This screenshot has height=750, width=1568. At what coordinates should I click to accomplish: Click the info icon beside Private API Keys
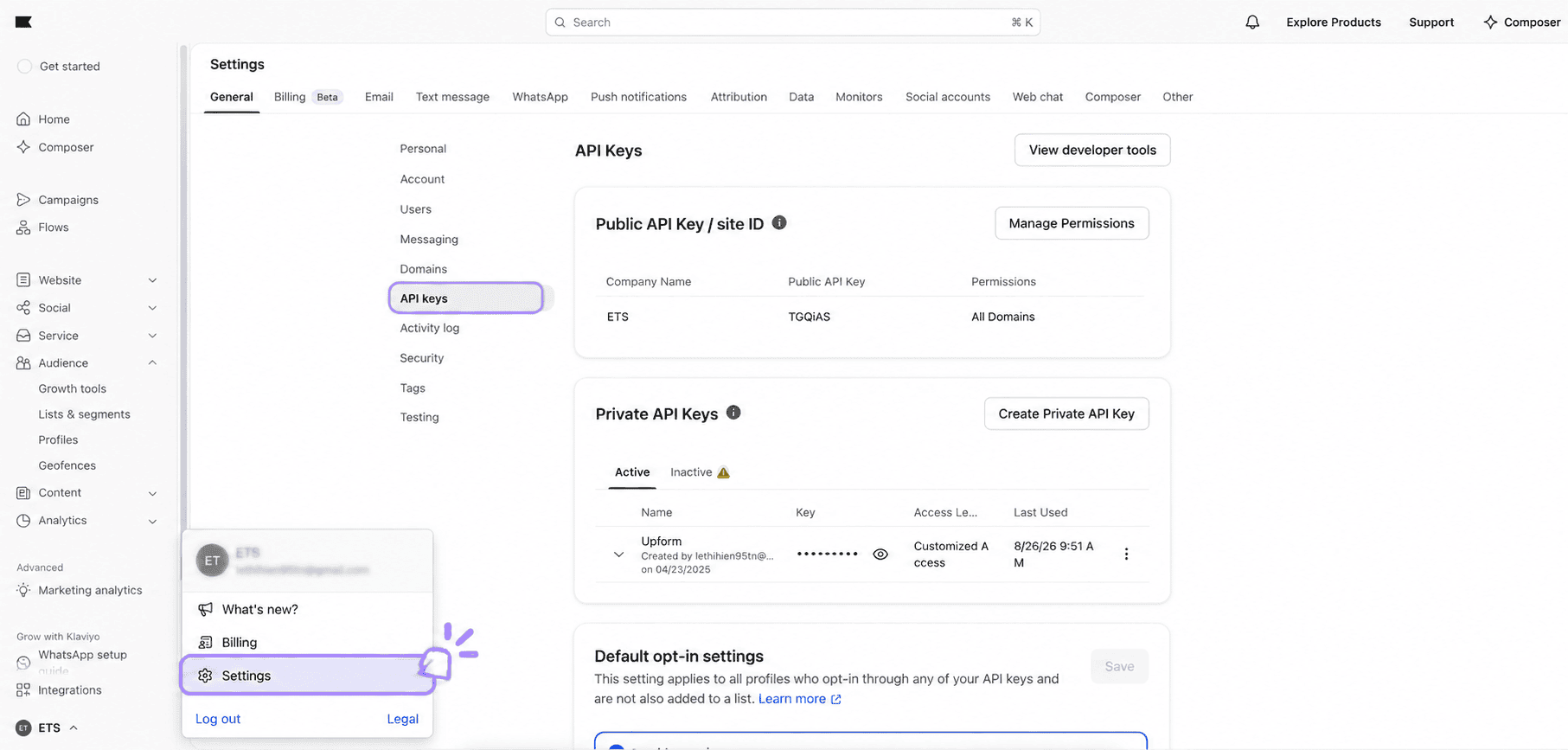pos(733,413)
